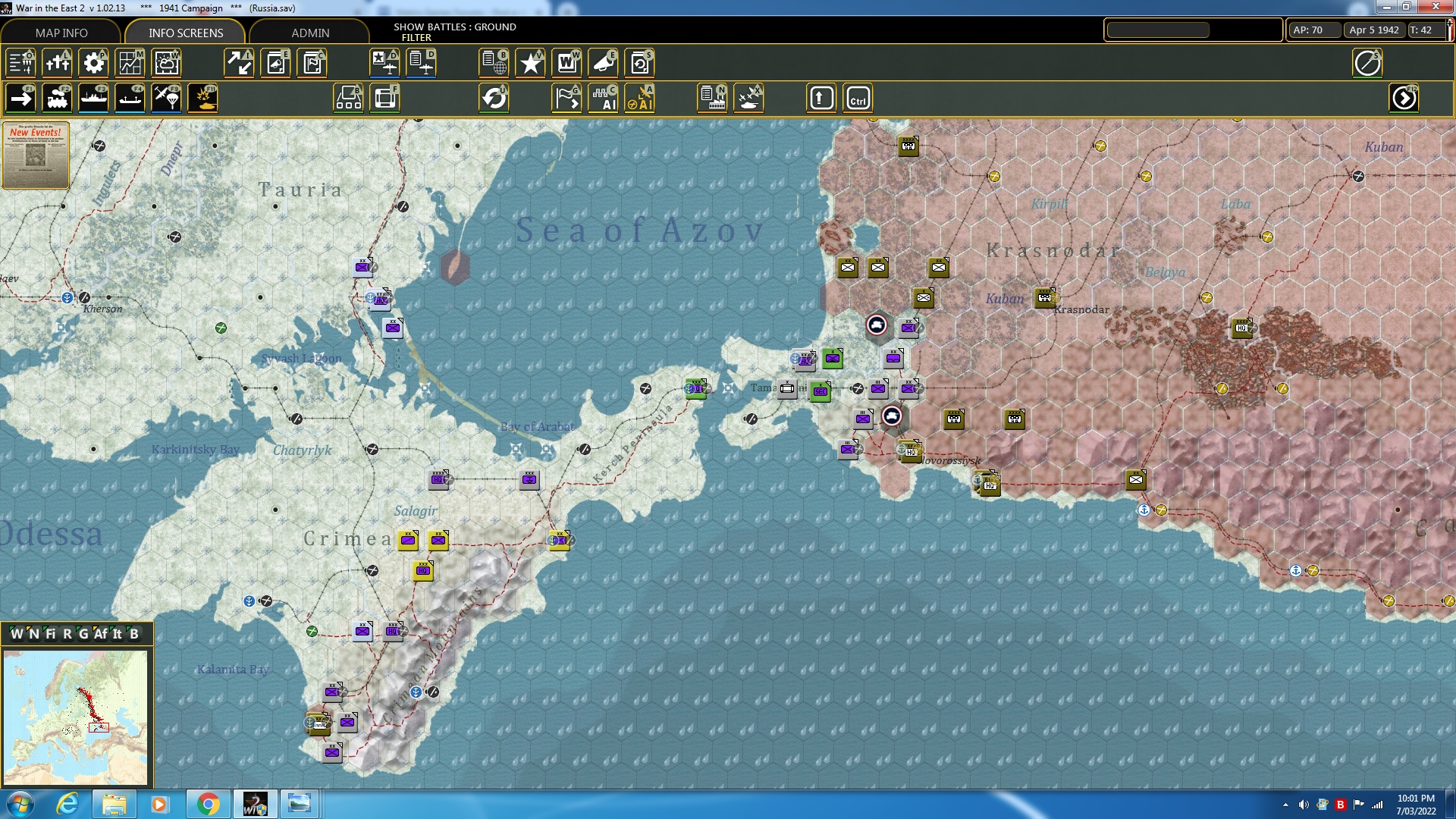The image size is (1456, 819).
Task: Open the save/refresh document icon (S)
Action: tap(640, 63)
